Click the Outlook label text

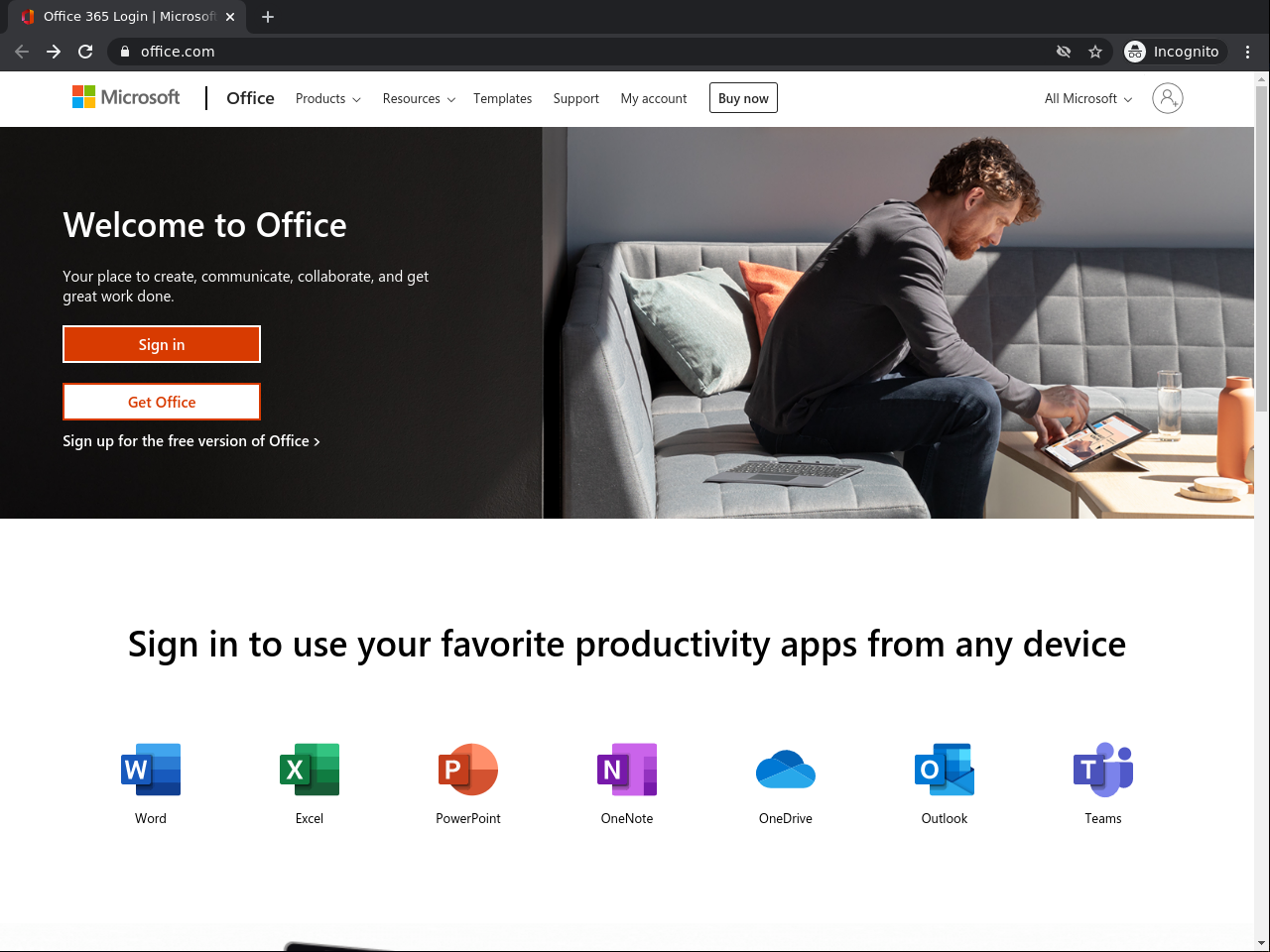pyautogui.click(x=945, y=818)
